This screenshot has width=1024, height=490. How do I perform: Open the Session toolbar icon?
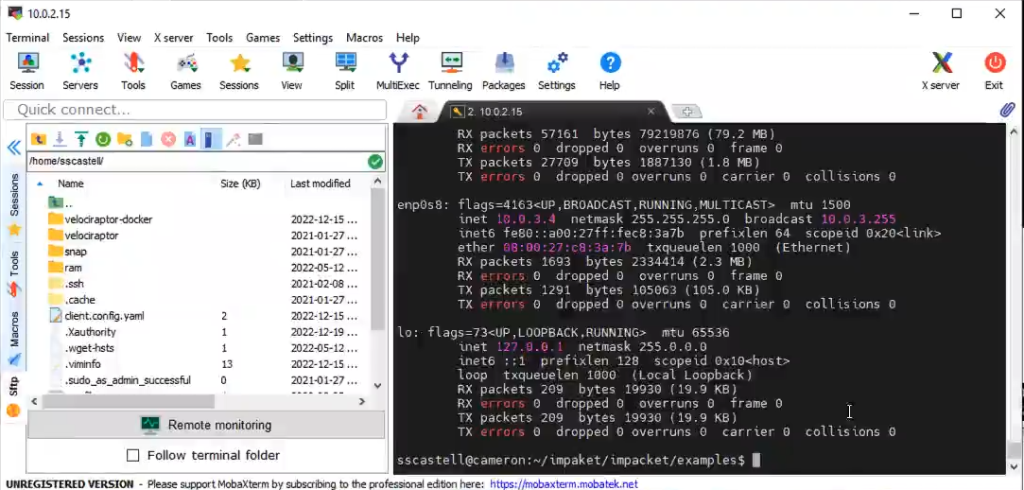[x=27, y=71]
